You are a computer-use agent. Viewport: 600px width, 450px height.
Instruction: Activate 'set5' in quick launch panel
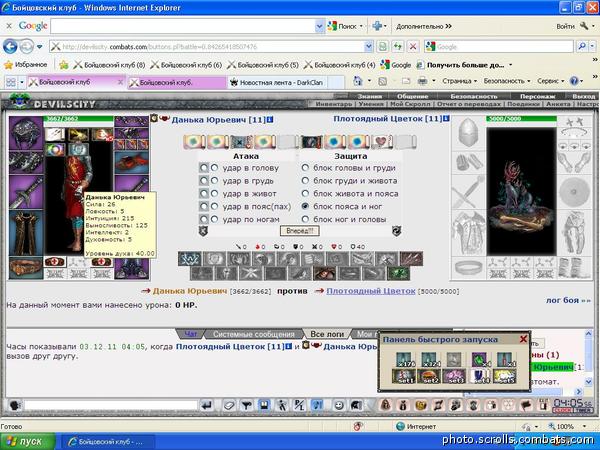click(504, 376)
